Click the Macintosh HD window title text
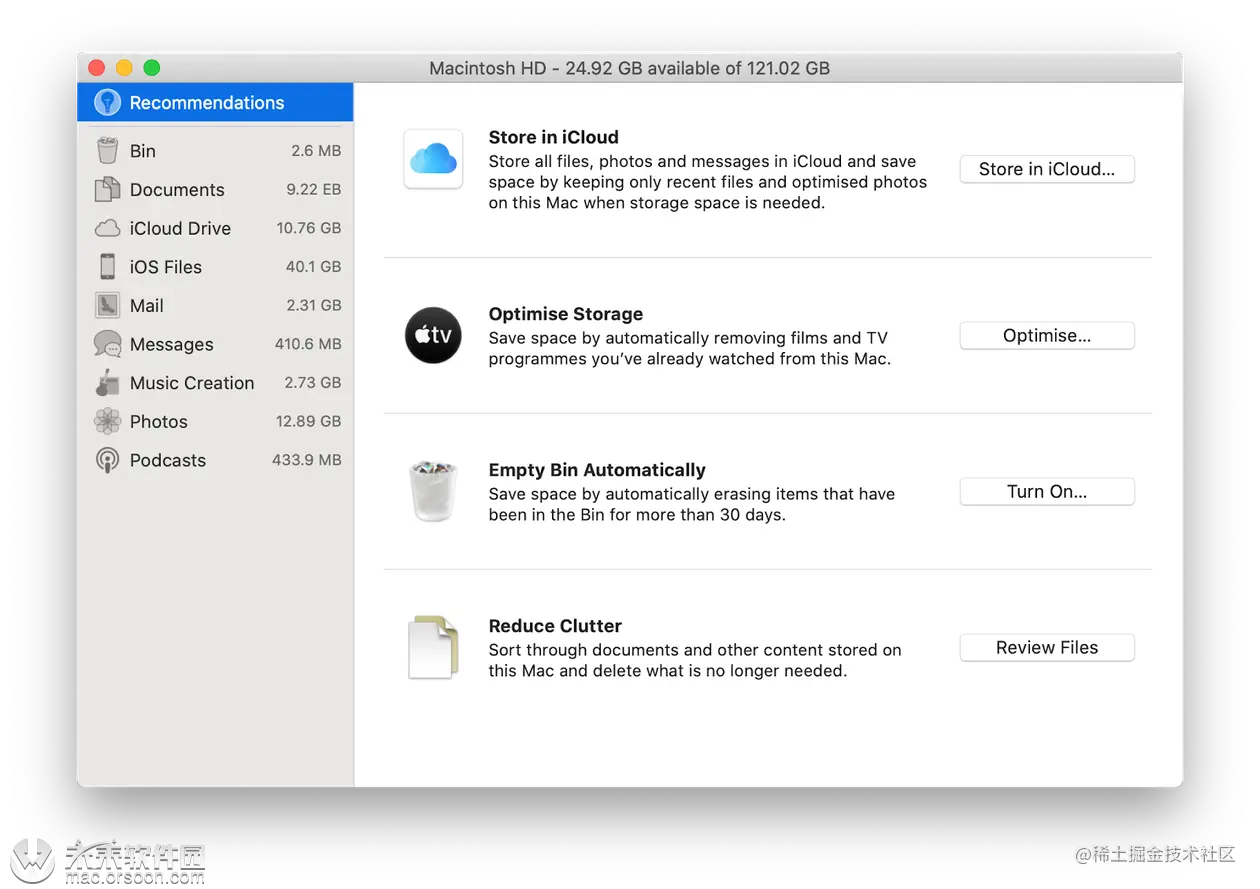The height and width of the screenshot is (889, 1260). tap(630, 68)
